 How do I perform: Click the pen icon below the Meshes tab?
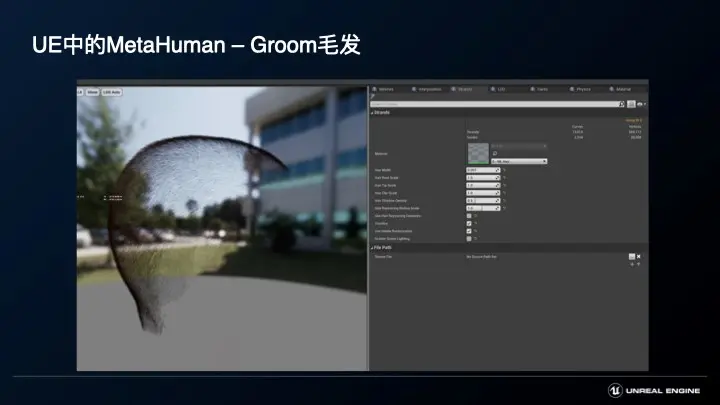tap(373, 96)
